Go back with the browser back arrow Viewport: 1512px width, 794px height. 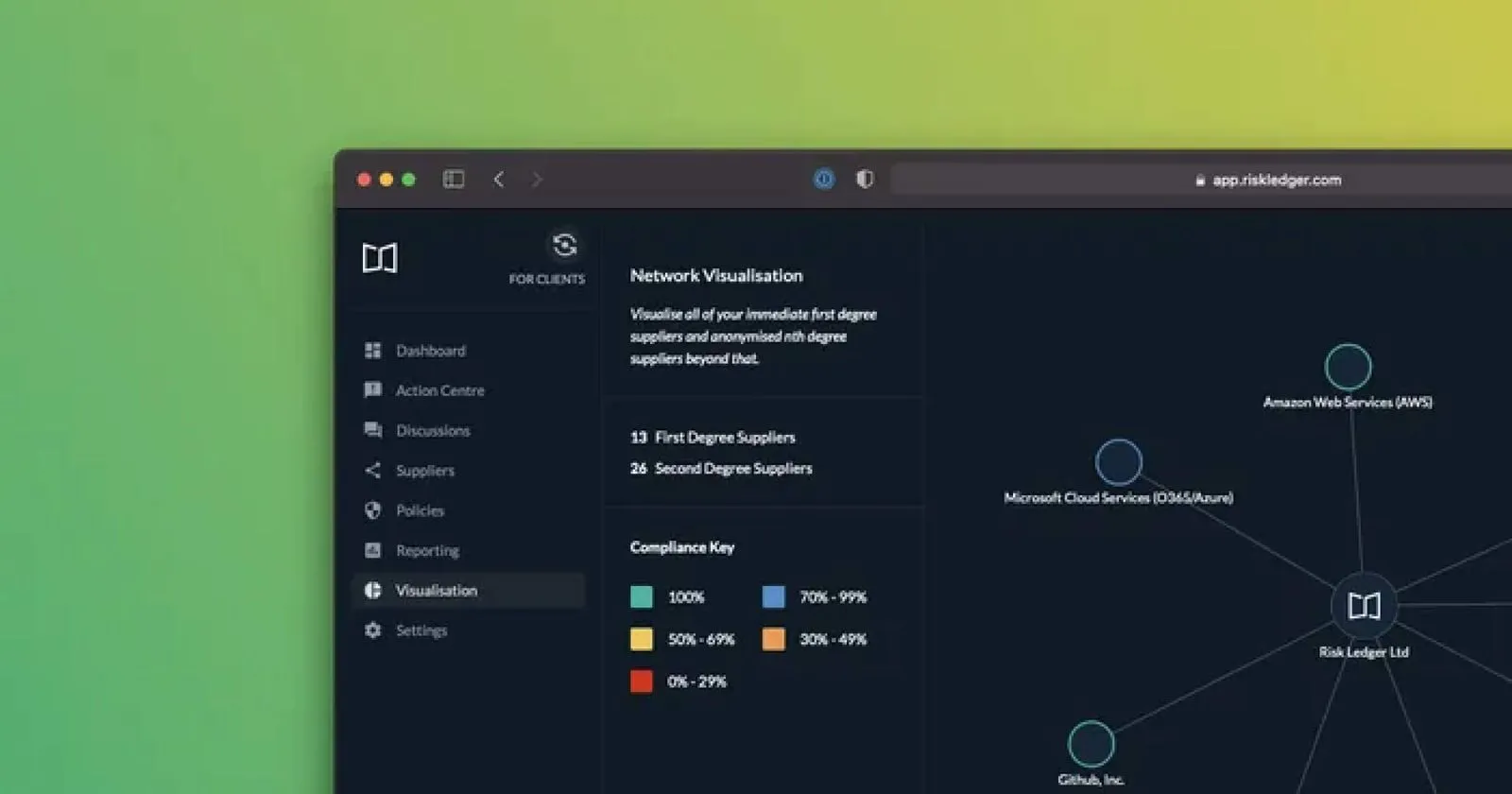point(499,179)
